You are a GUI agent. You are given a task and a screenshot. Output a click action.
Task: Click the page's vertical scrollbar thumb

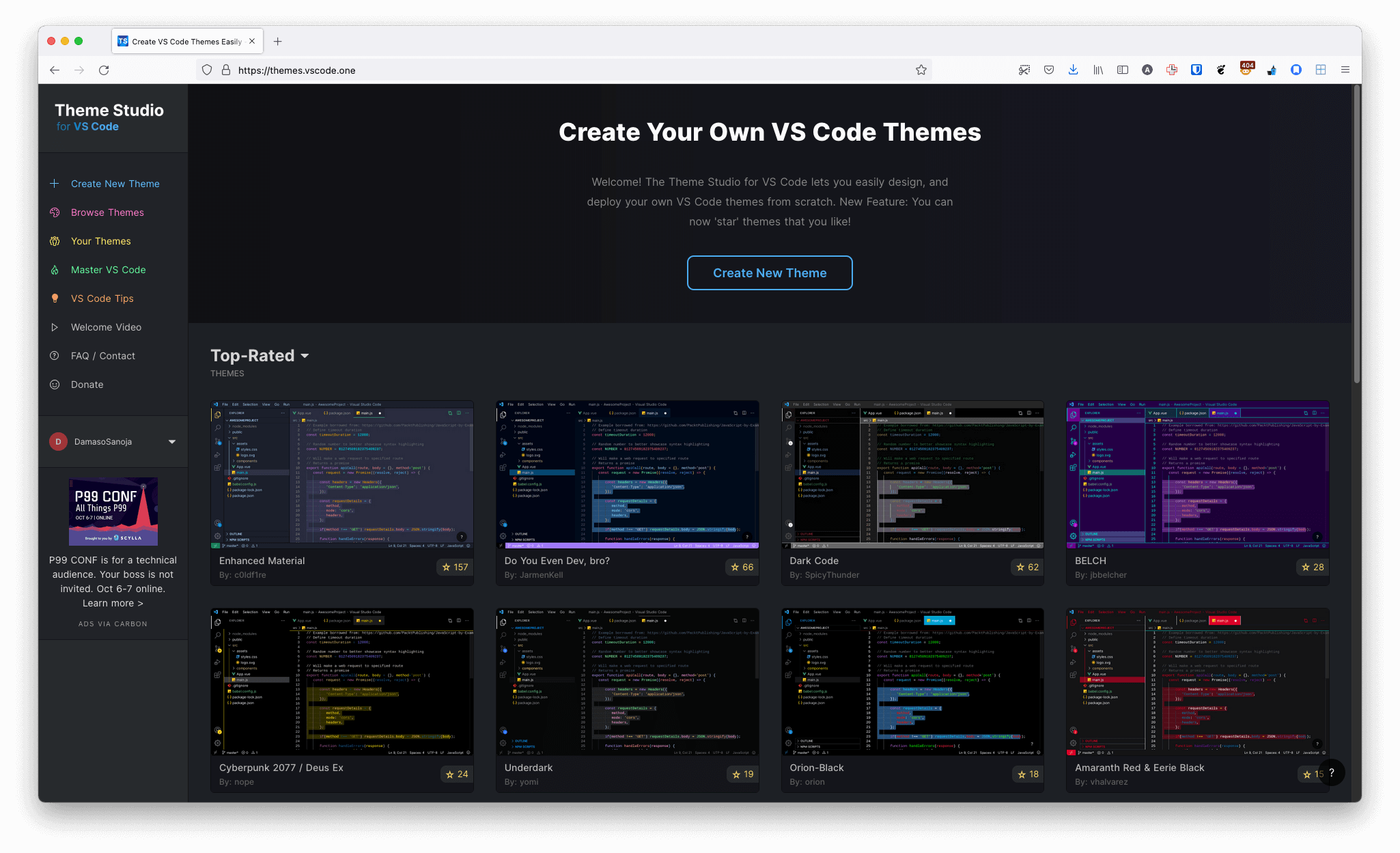1356,232
